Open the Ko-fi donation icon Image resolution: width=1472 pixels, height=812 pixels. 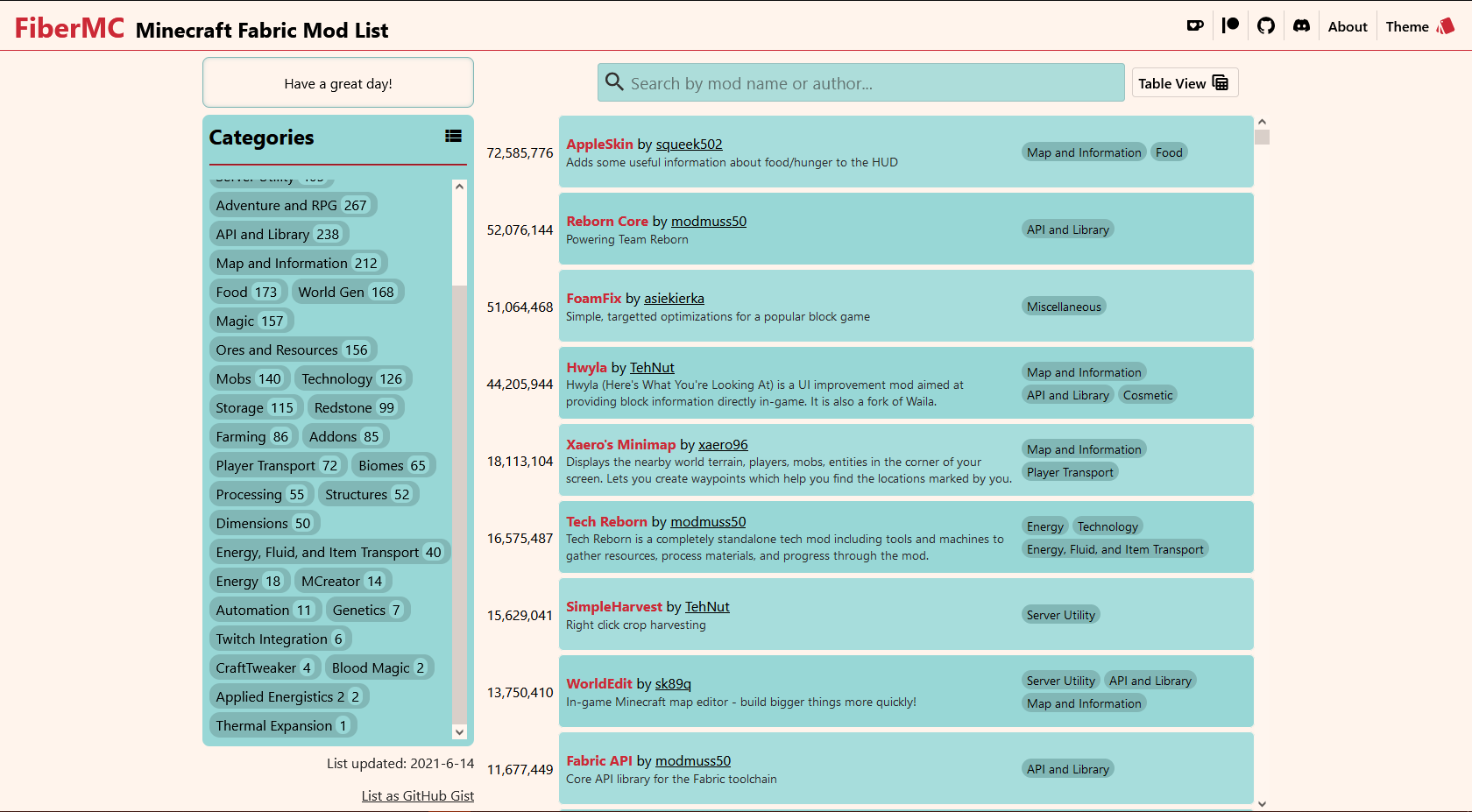[1195, 26]
